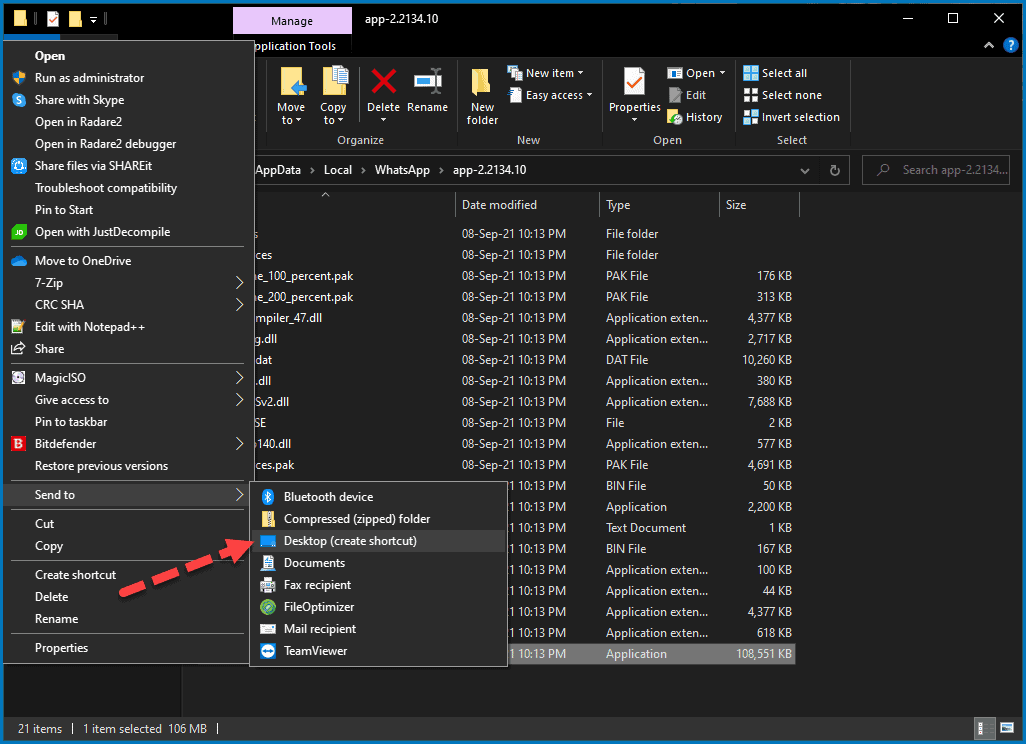Sort by Date modified column header
This screenshot has height=744, width=1026.
coord(527,205)
